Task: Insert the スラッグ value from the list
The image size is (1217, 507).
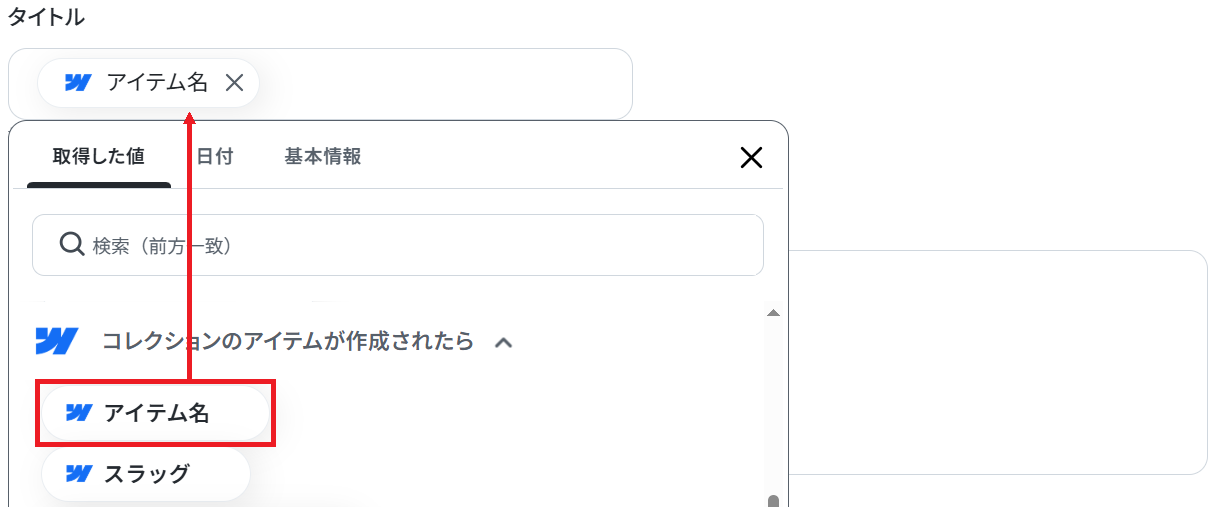Action: tap(145, 474)
